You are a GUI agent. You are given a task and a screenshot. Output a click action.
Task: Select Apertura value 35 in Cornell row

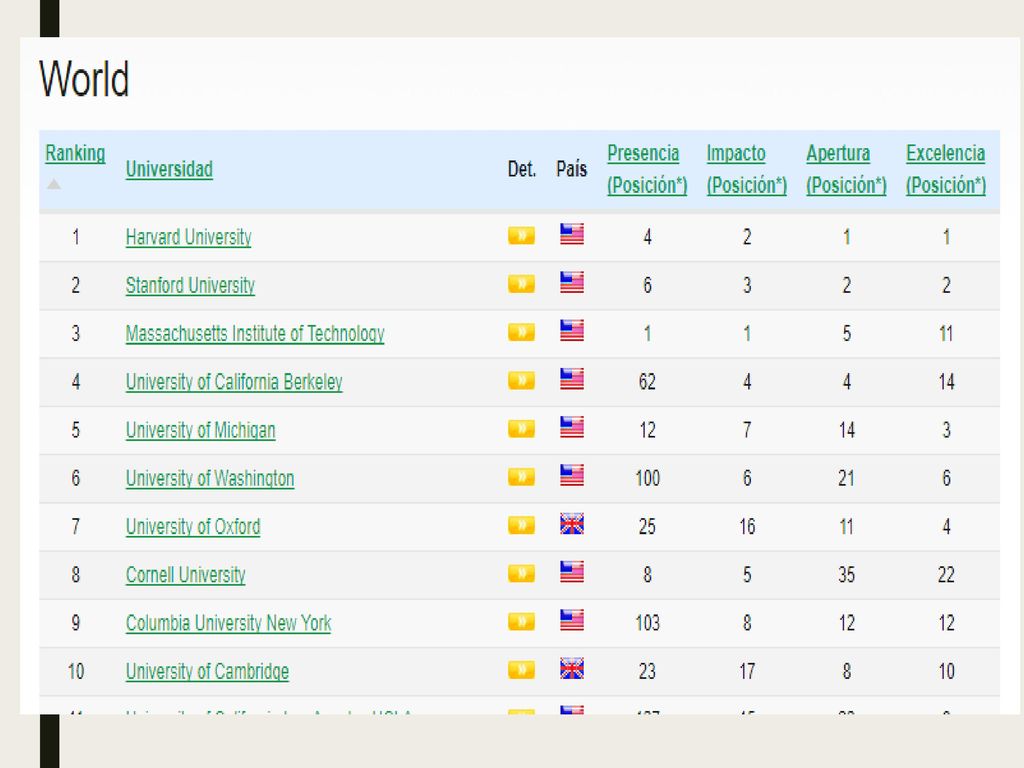coord(846,575)
